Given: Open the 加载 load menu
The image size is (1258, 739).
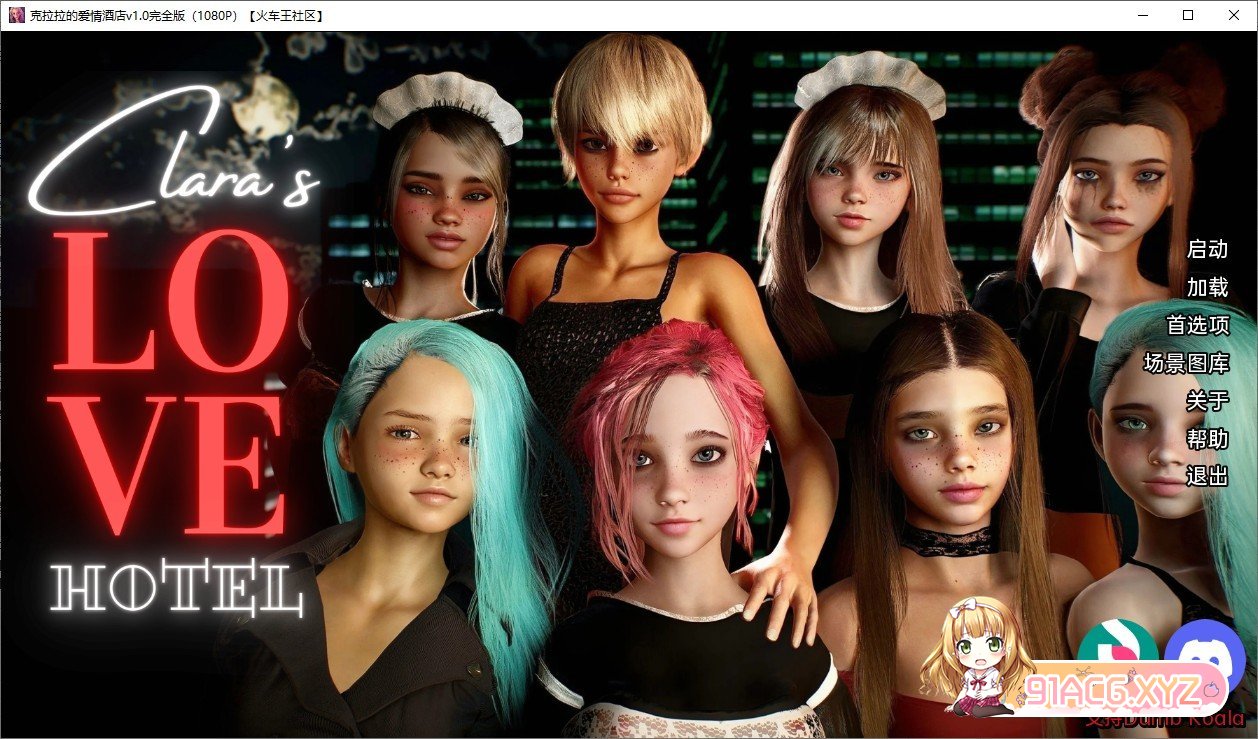Looking at the screenshot, I should pos(1207,287).
